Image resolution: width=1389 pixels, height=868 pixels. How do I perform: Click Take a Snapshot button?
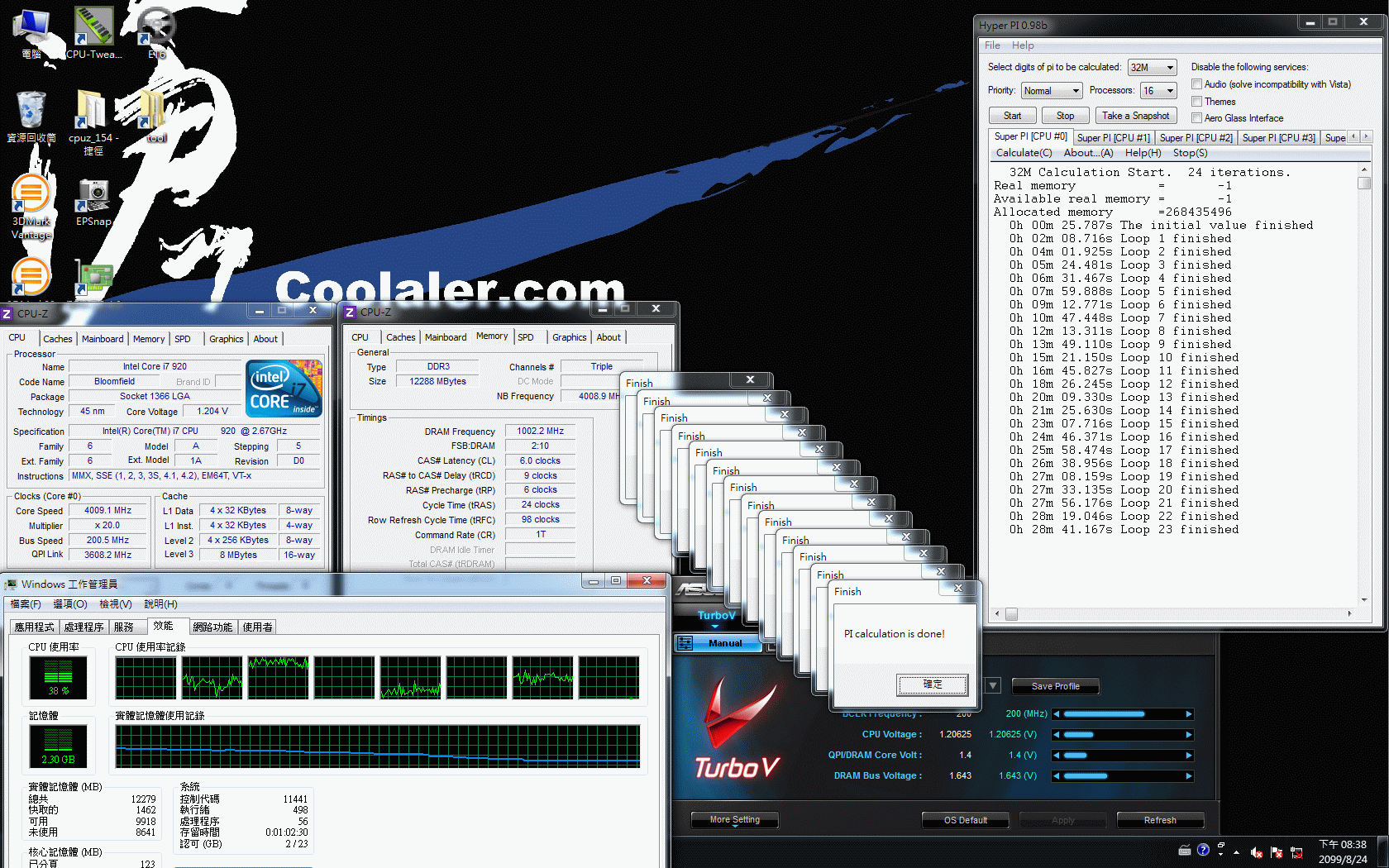coord(1136,116)
